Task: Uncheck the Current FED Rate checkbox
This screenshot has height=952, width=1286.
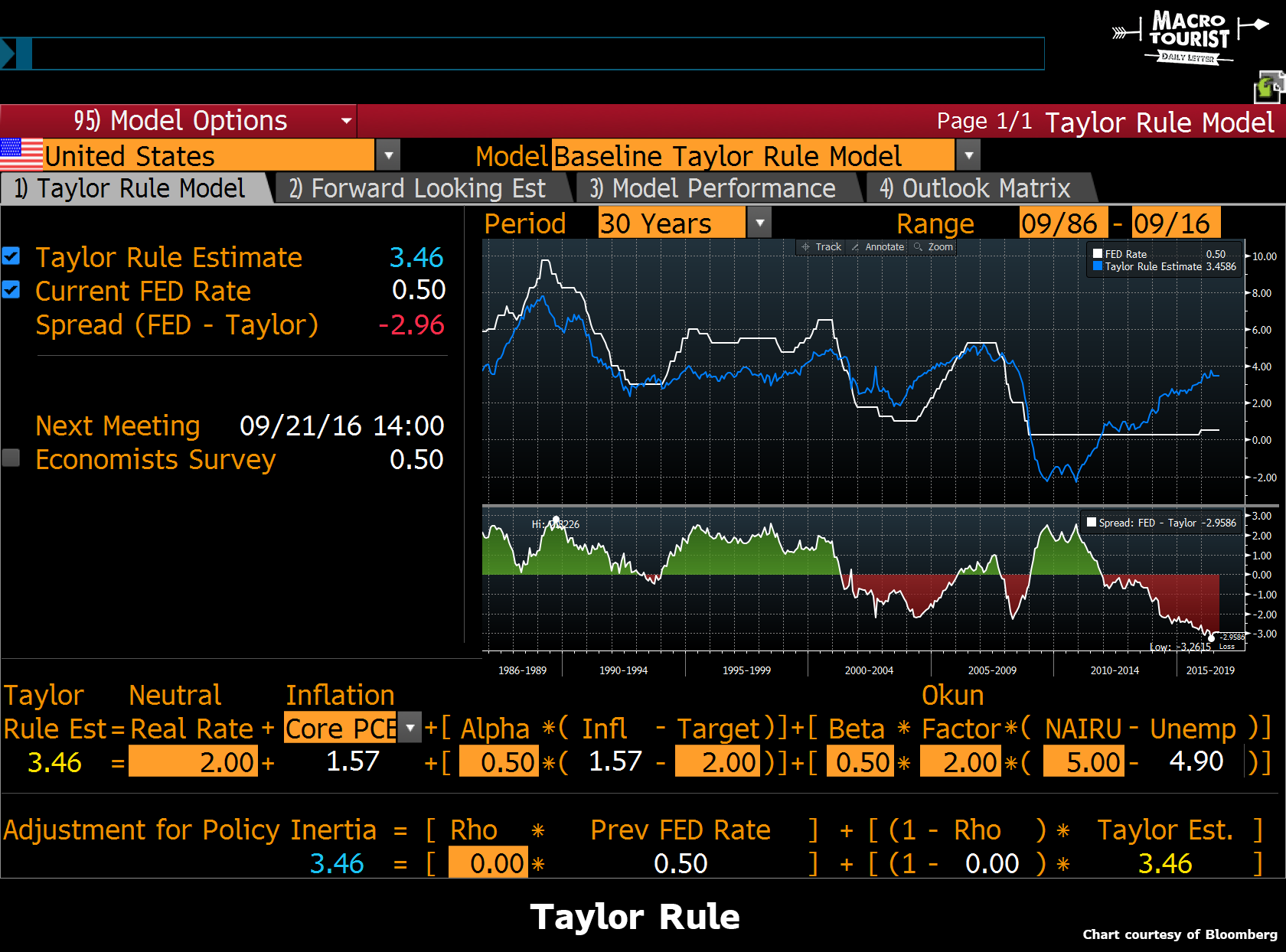Action: coord(11,290)
